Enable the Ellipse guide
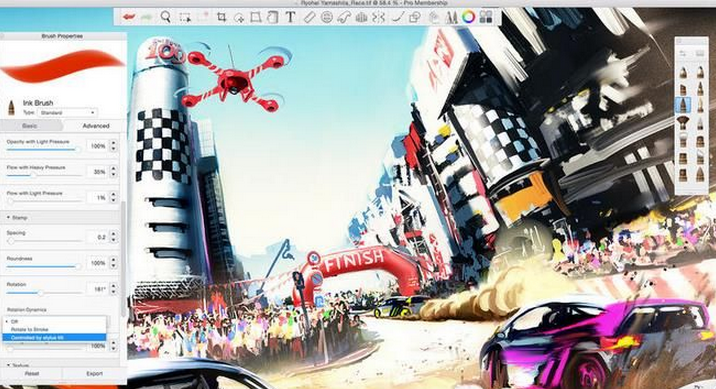The width and height of the screenshot is (716, 389). (x=326, y=17)
